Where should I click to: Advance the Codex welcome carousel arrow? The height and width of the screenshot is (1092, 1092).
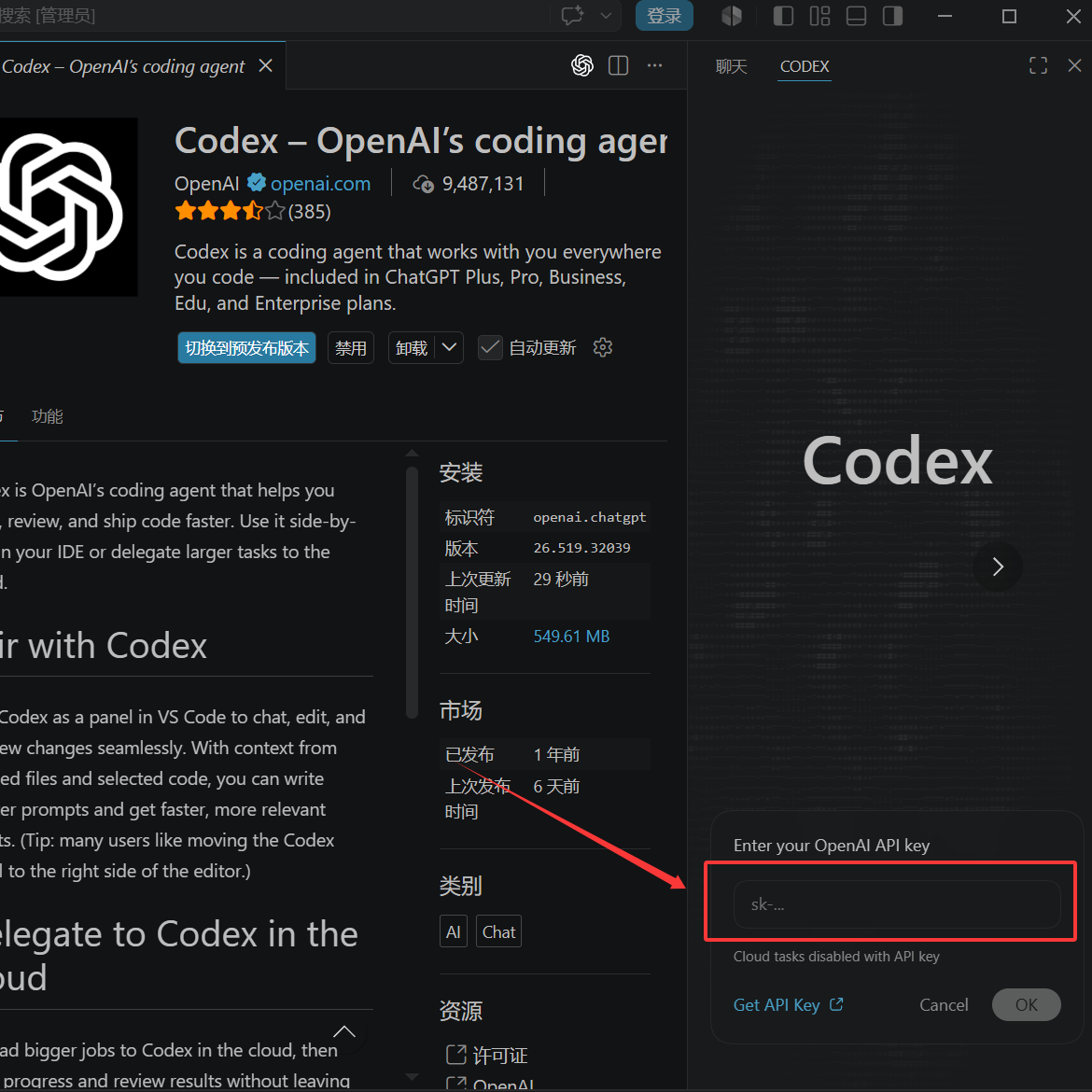point(998,567)
